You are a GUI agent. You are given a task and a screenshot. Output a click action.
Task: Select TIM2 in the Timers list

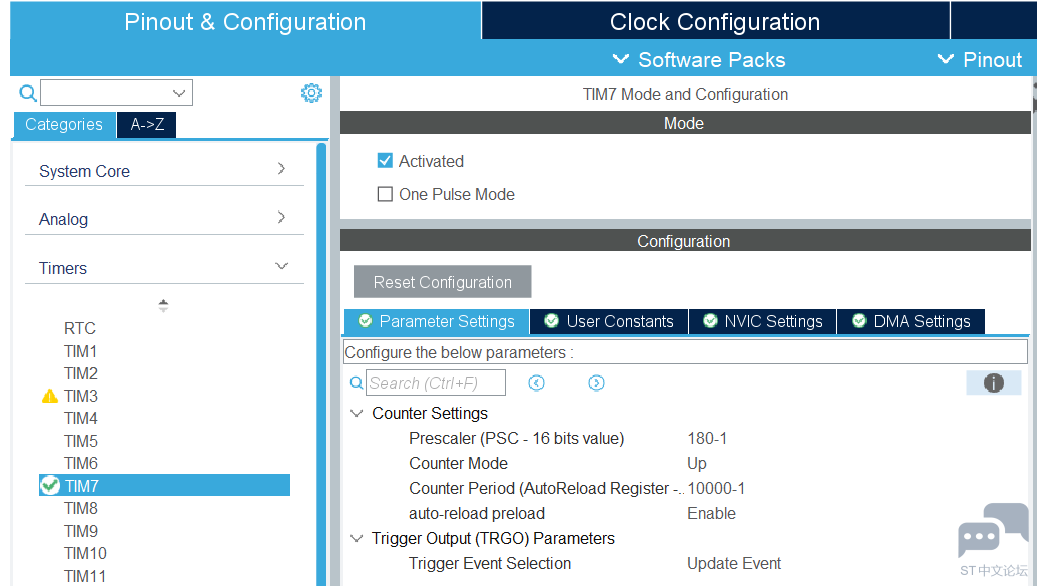click(81, 374)
